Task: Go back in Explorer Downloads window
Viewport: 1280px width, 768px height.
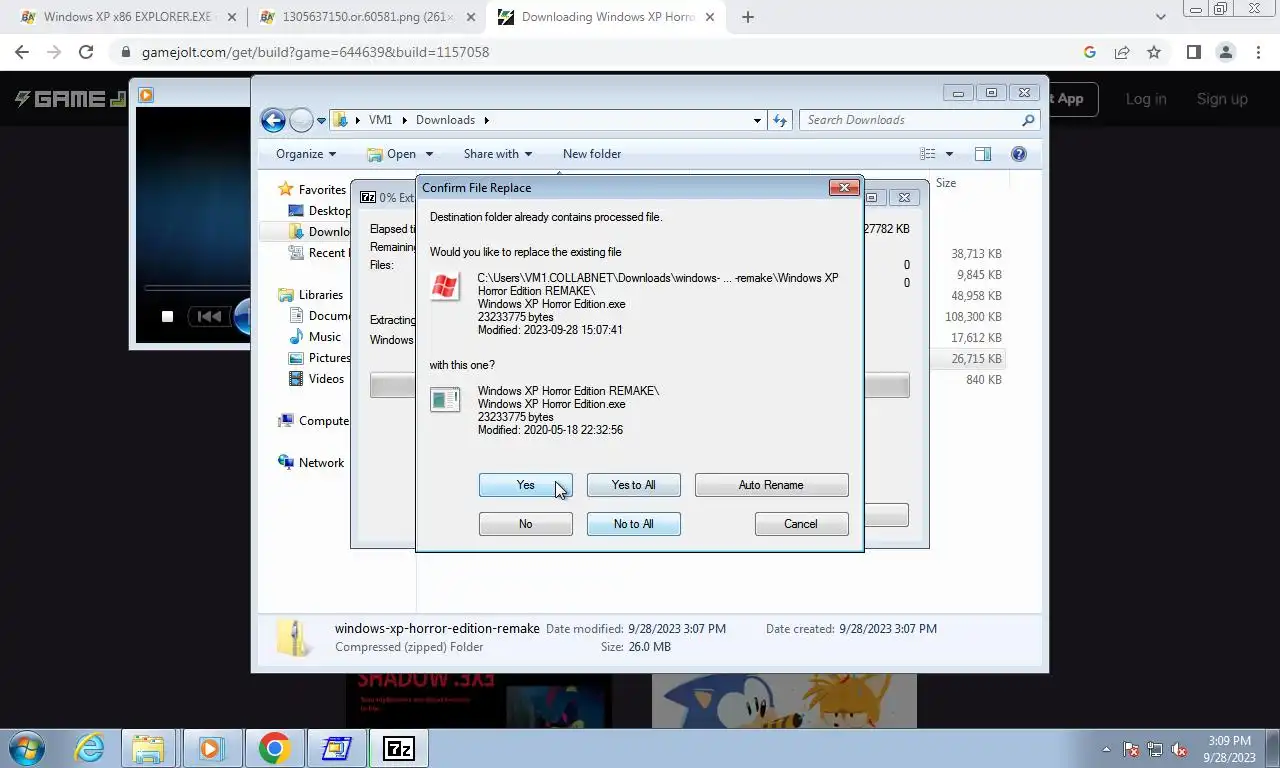Action: click(x=273, y=120)
